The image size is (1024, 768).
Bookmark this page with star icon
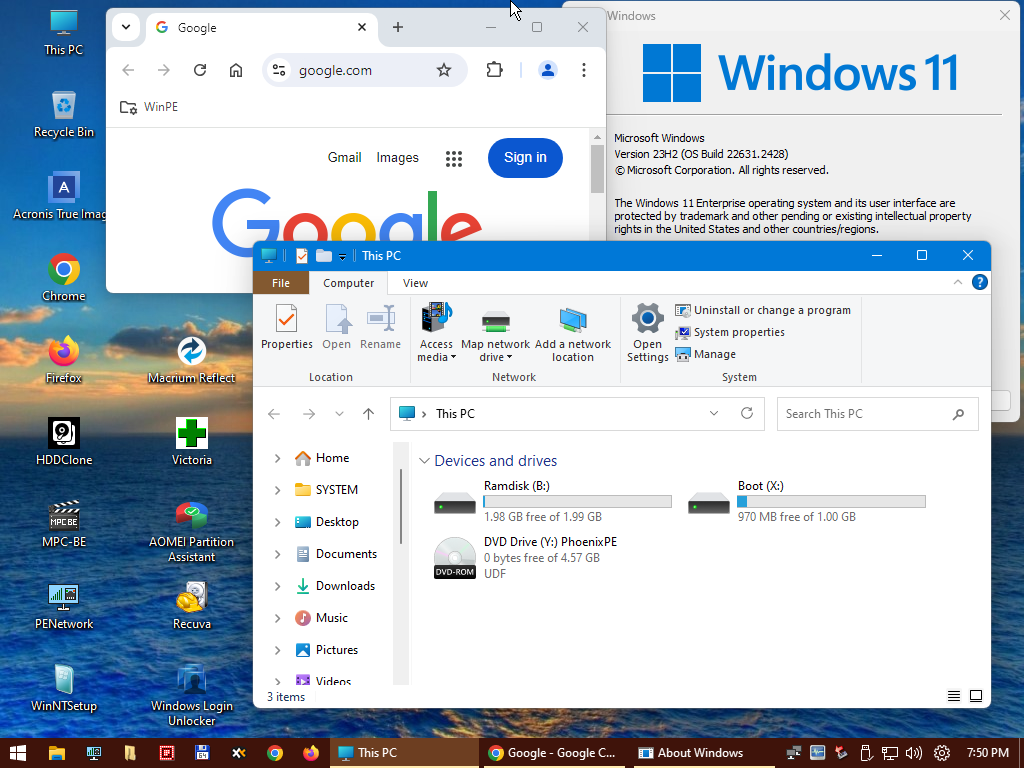click(444, 70)
